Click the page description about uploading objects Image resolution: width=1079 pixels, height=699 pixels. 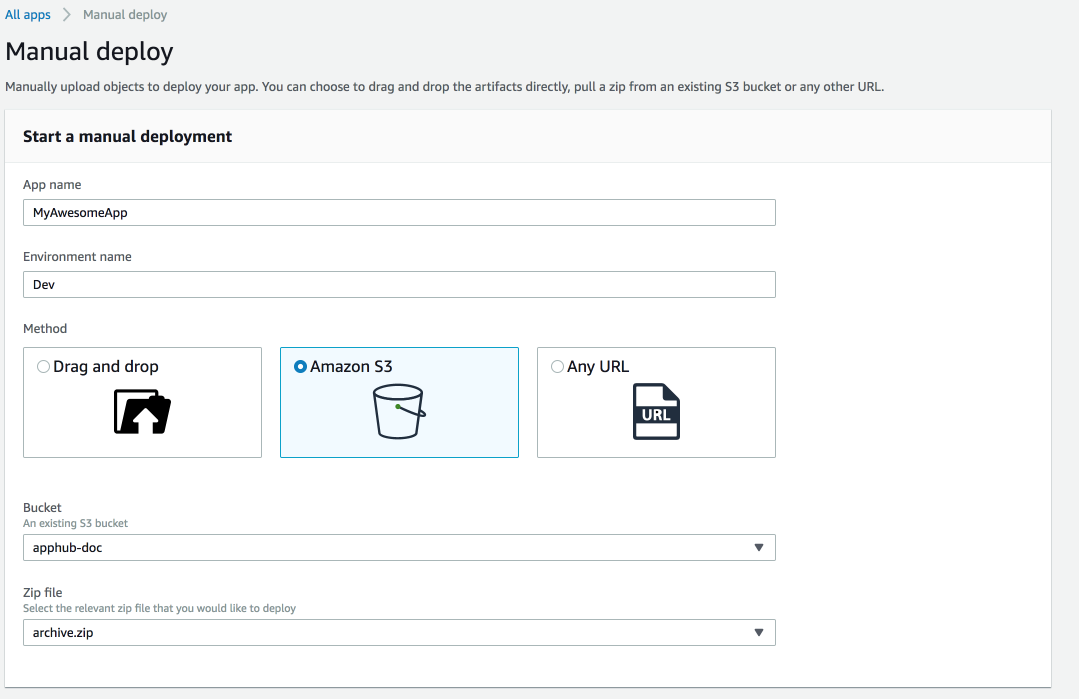pos(445,87)
